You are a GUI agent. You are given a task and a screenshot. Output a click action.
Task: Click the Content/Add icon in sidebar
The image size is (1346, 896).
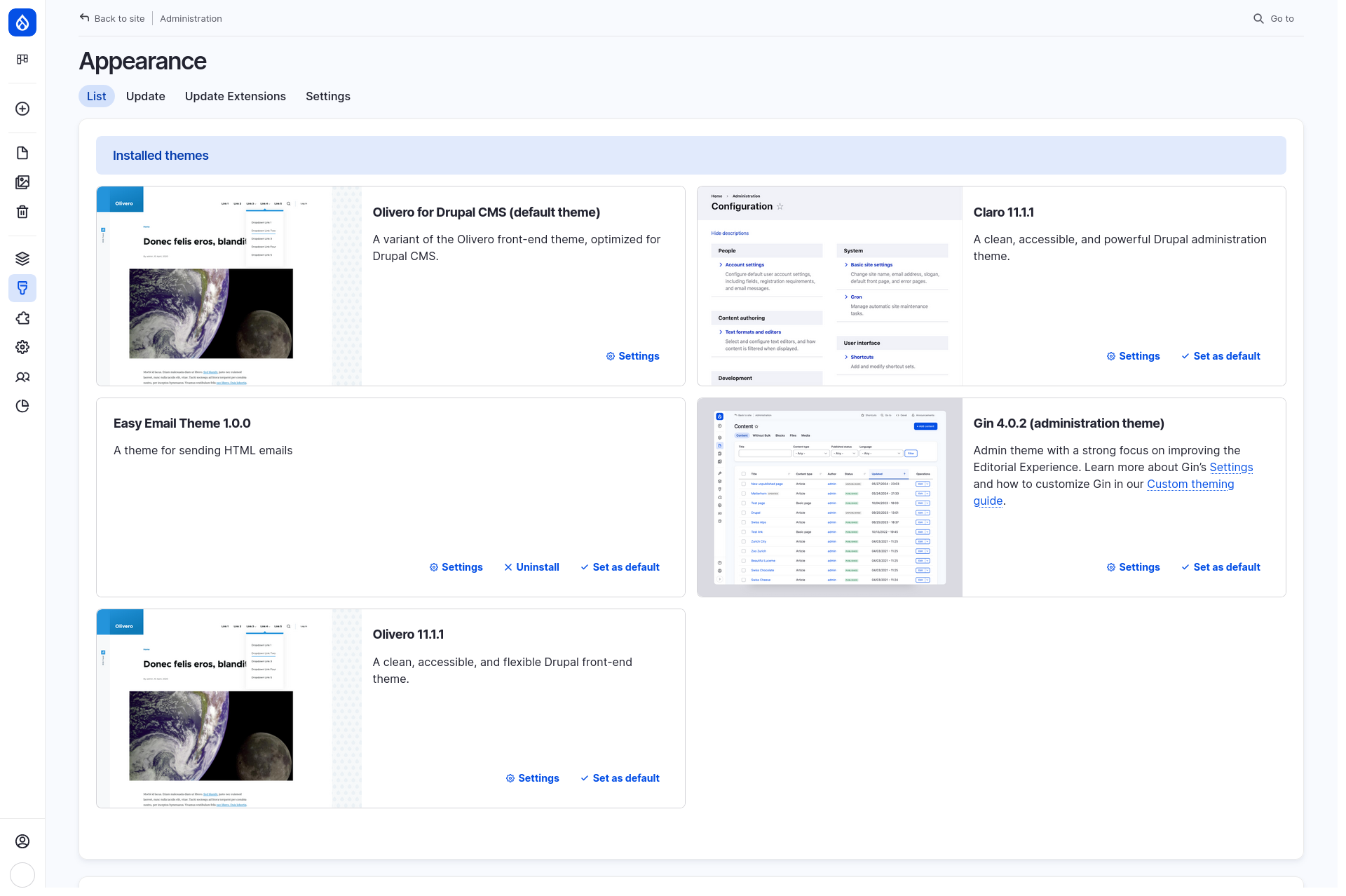tap(22, 108)
